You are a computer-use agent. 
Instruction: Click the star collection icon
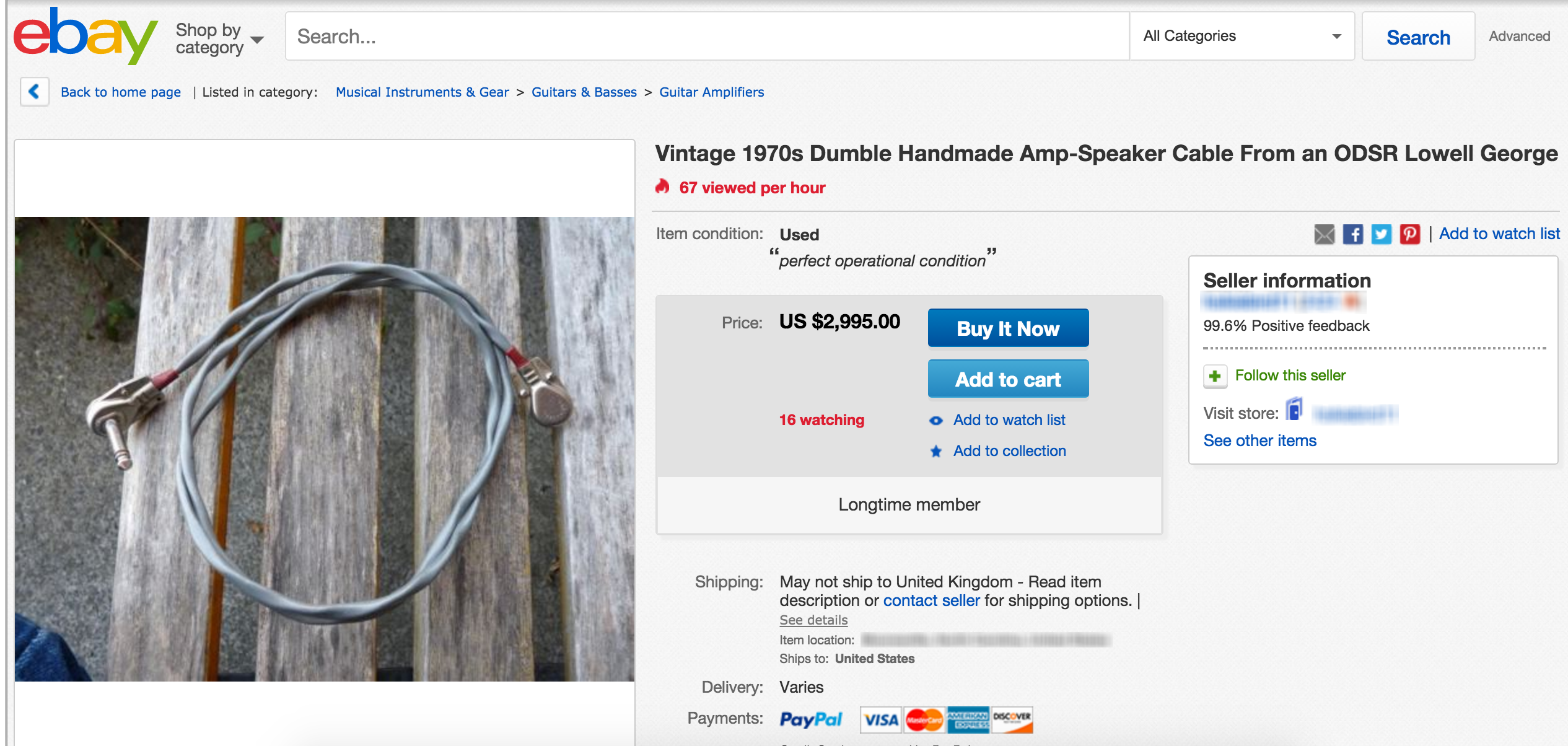coord(936,452)
